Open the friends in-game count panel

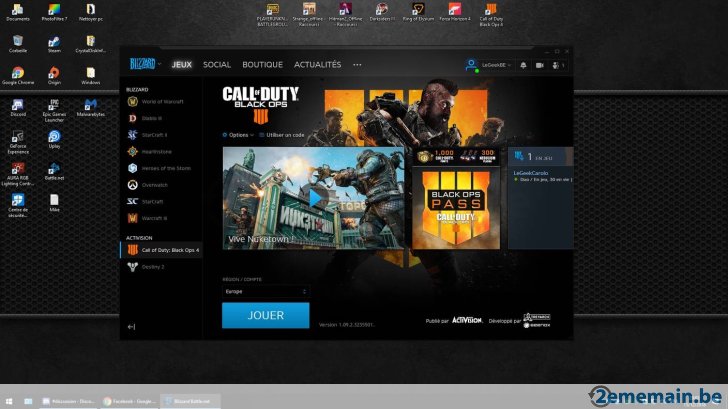point(541,157)
